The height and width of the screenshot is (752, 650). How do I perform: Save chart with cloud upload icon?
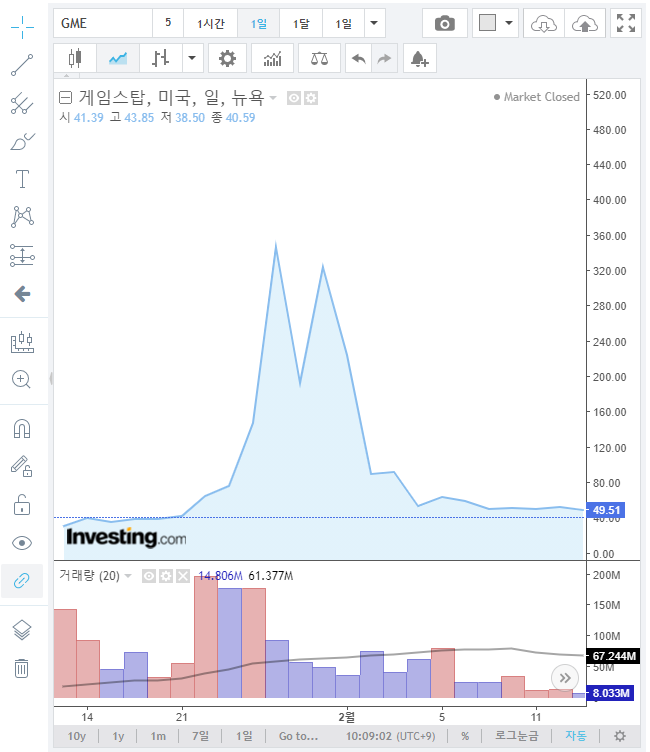click(x=585, y=23)
